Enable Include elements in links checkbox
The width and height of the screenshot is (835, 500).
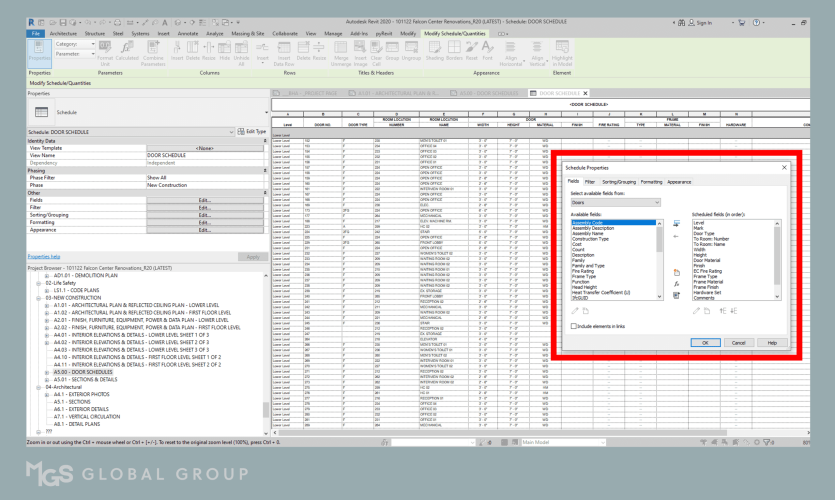(x=574, y=326)
